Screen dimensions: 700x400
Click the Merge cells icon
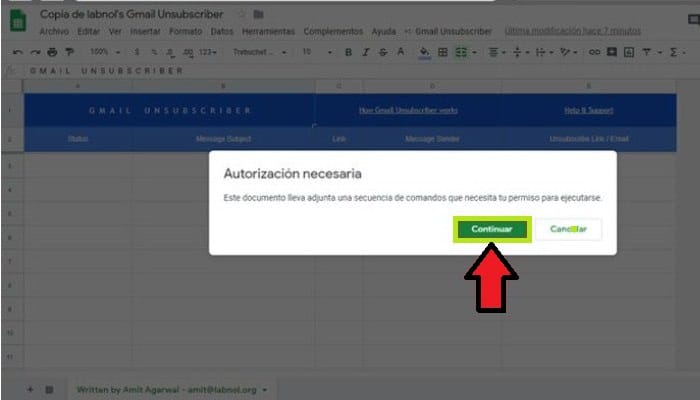[x=461, y=53]
